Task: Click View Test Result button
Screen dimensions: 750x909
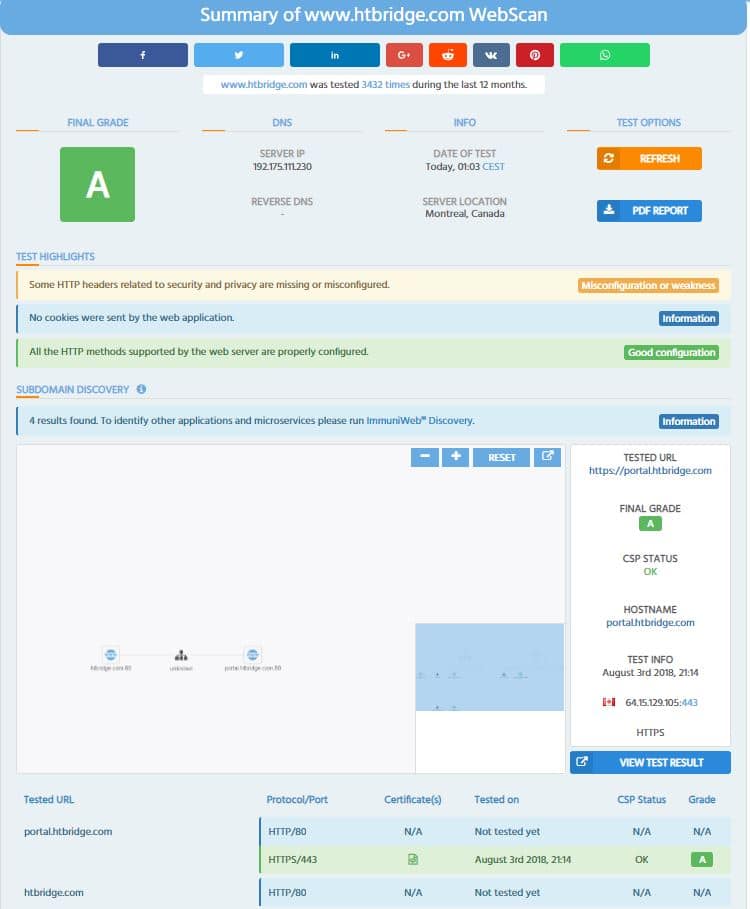Action: coord(650,762)
